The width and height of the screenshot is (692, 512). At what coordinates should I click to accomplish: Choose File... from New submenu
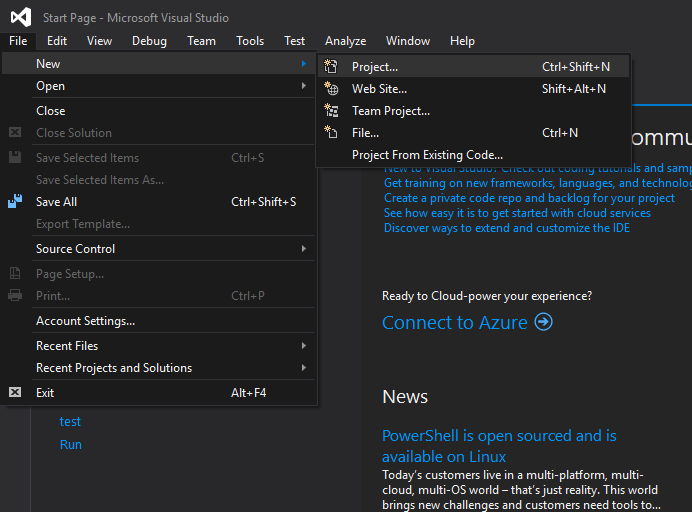473,133
